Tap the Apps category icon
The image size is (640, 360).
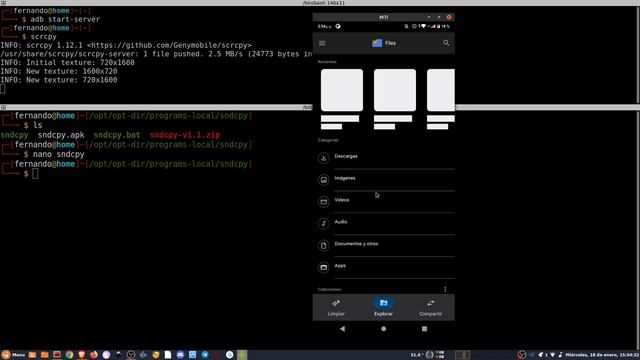pyautogui.click(x=324, y=267)
